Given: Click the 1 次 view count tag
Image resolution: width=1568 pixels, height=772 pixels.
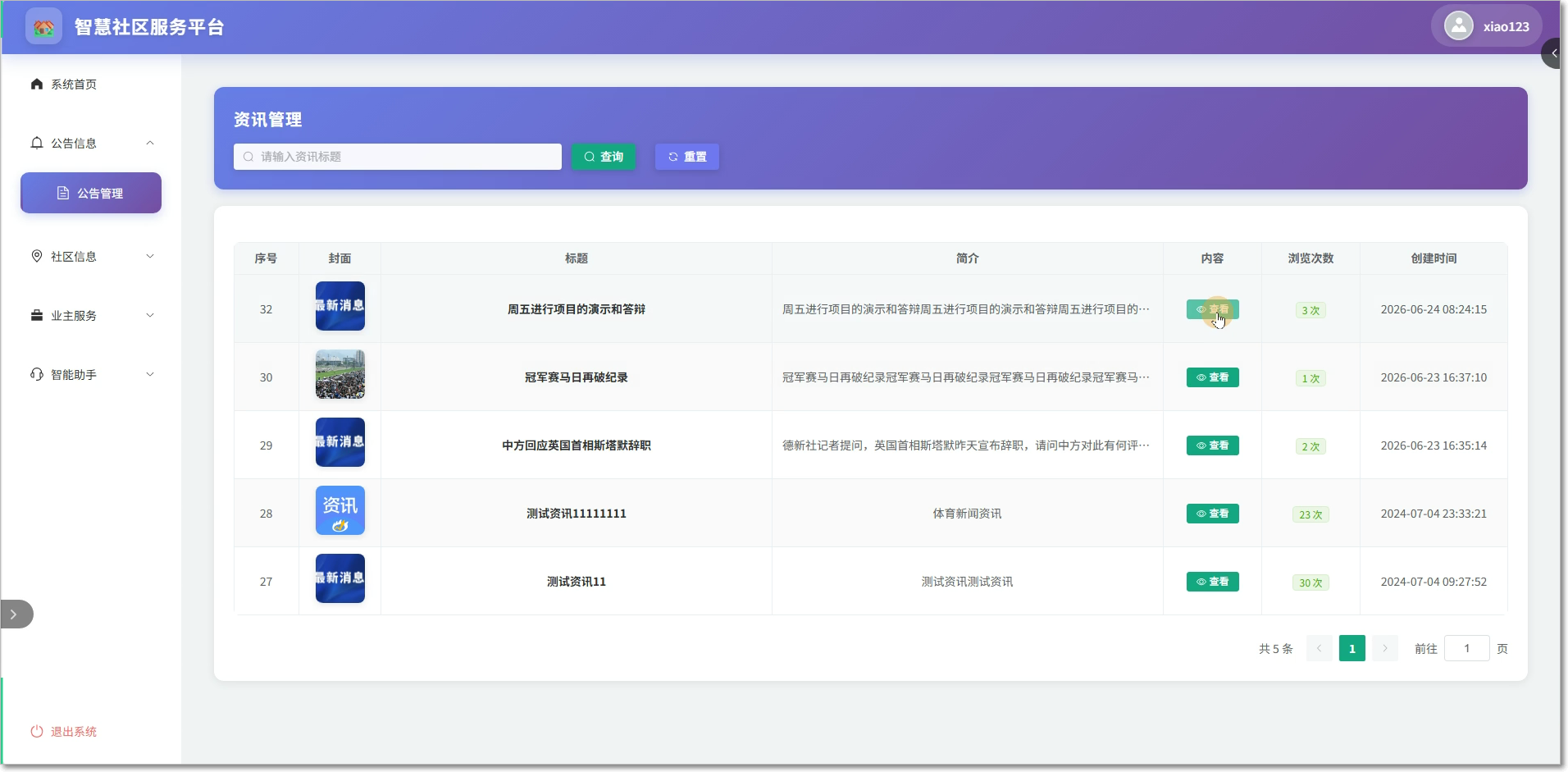Looking at the screenshot, I should [x=1310, y=378].
